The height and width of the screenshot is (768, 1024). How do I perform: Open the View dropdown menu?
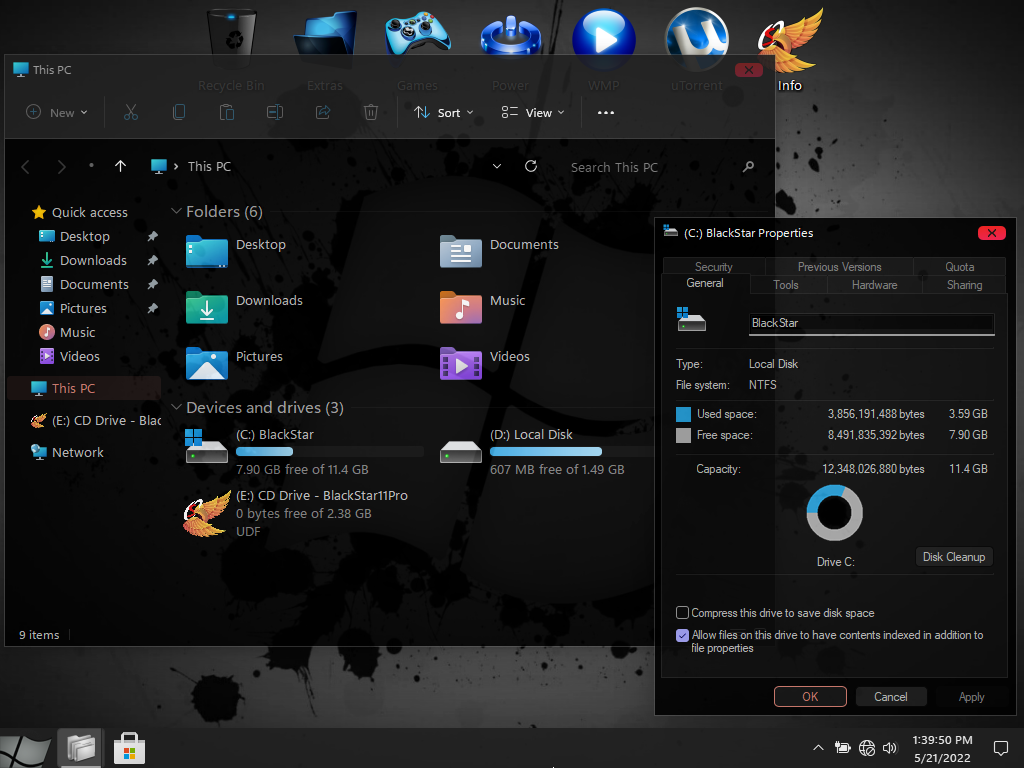pos(533,112)
